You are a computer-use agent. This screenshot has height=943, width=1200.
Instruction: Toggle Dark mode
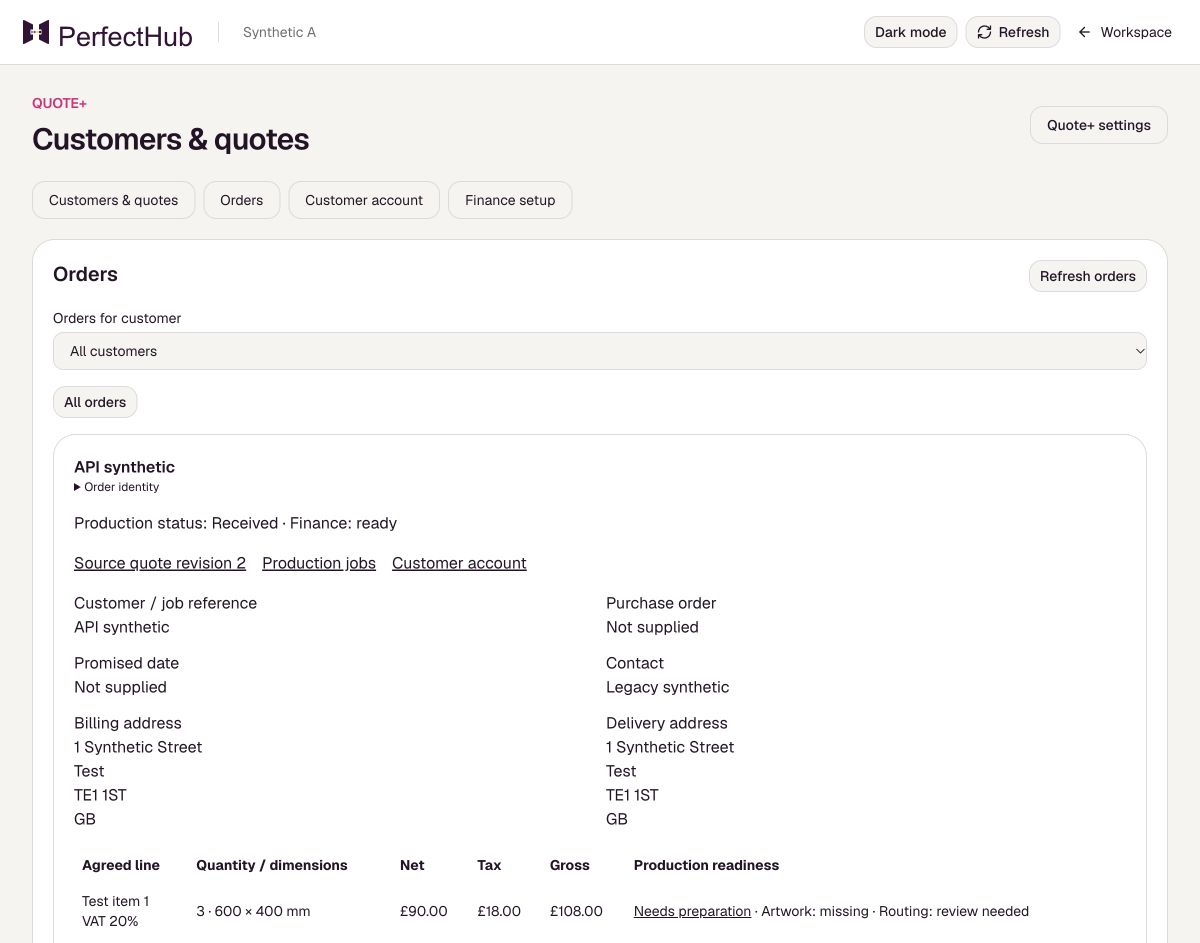(910, 32)
